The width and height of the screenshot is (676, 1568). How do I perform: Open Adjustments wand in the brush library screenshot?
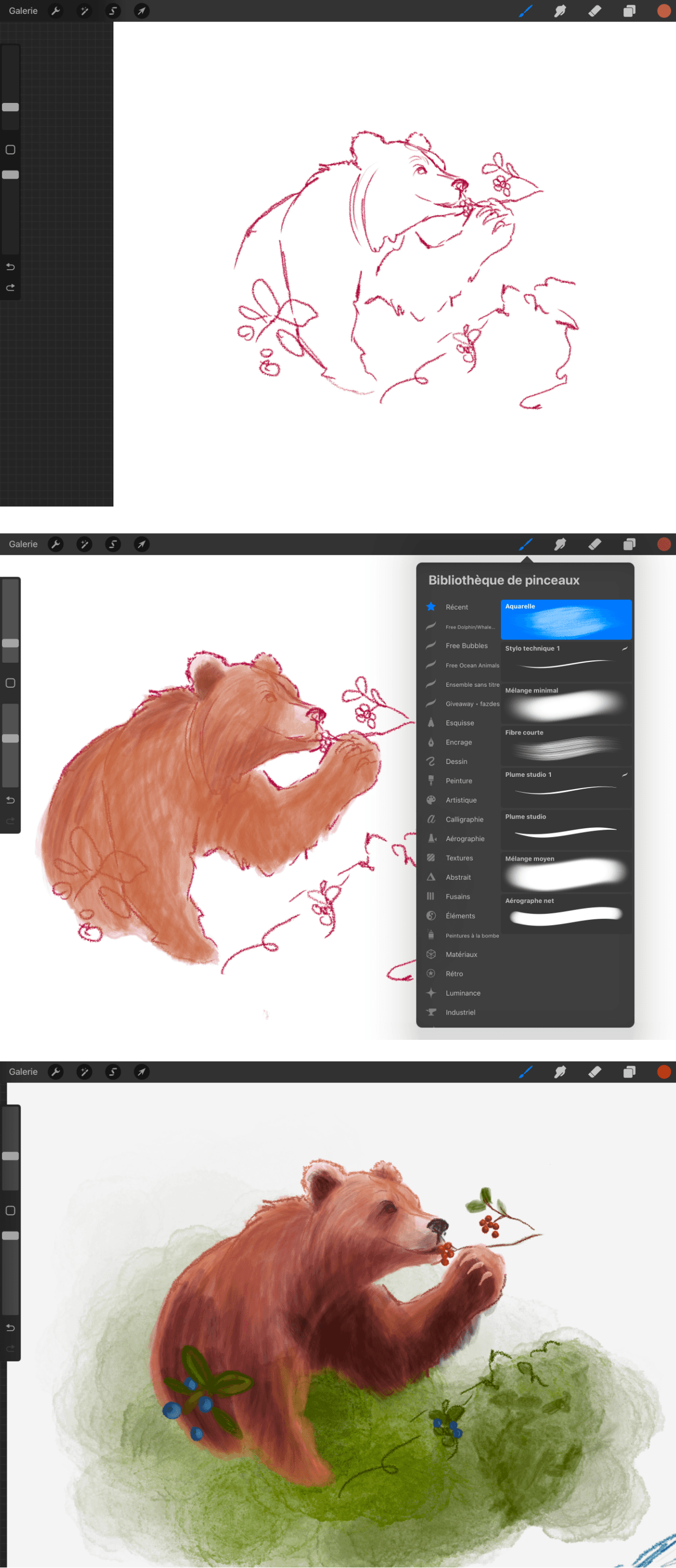click(x=84, y=544)
